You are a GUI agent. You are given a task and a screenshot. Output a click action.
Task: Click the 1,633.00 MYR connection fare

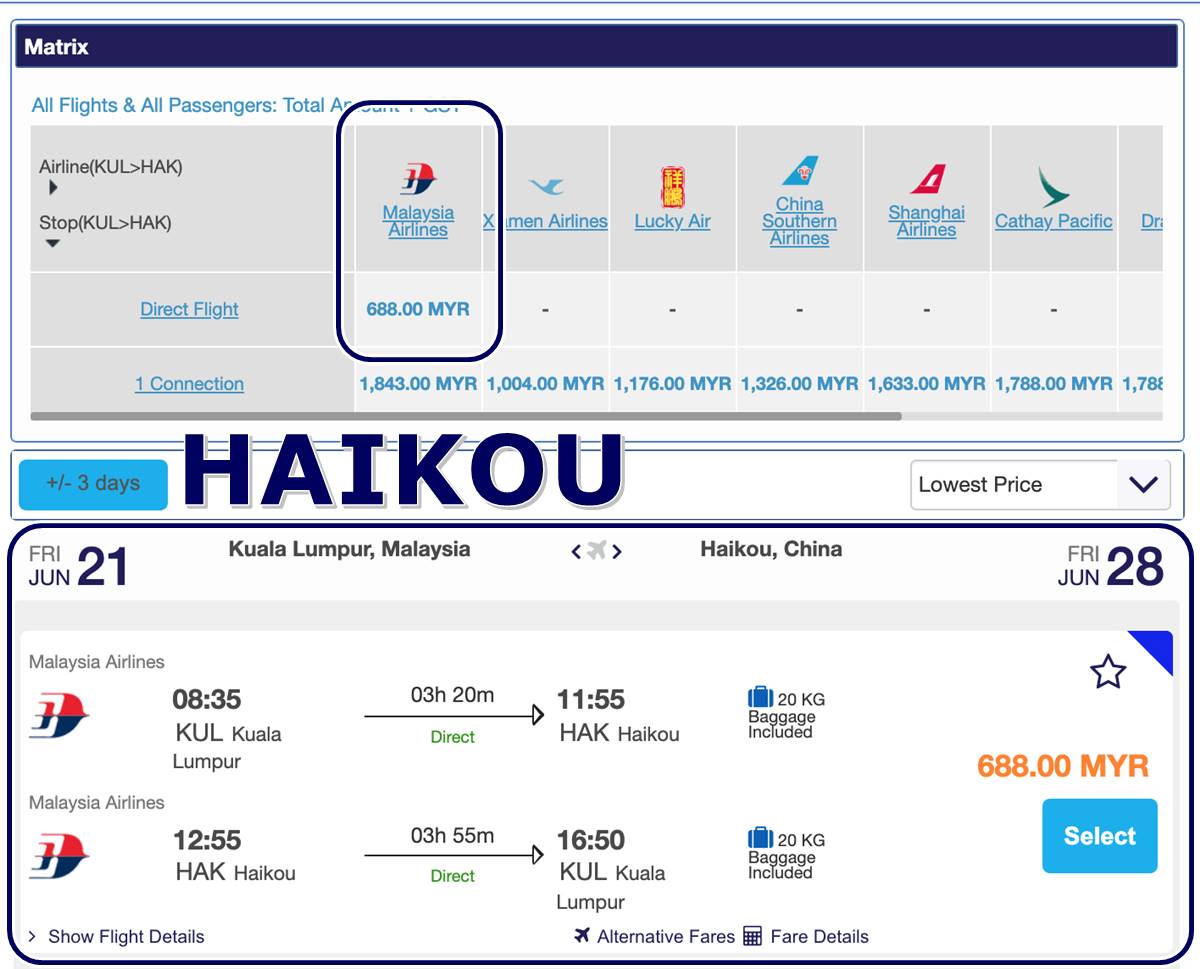[927, 384]
